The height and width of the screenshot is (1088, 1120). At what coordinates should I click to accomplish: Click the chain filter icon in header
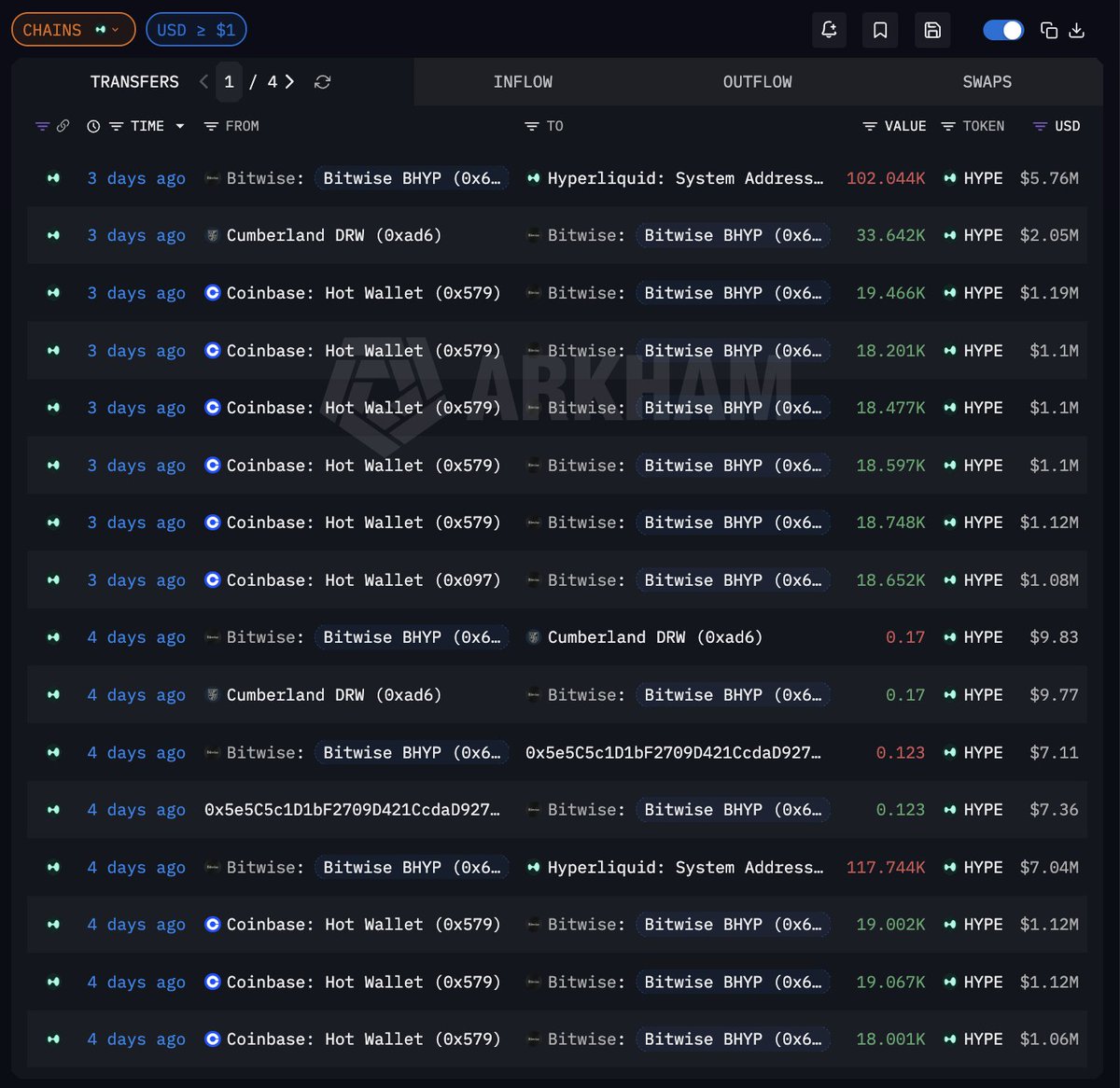42,126
